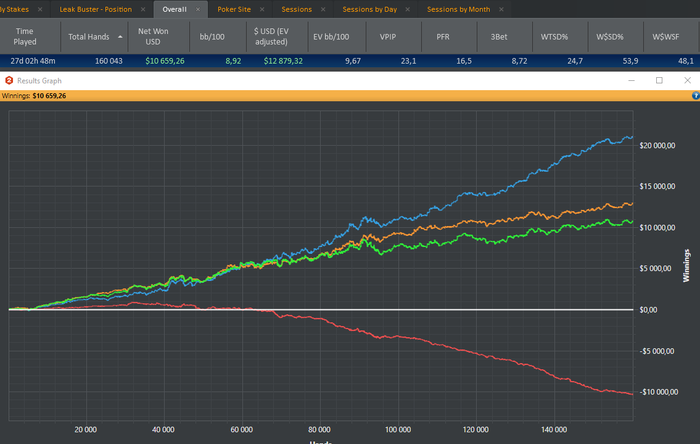This screenshot has width=700, height=444.
Task: Close the Results Graph window
Action: (x=688, y=80)
